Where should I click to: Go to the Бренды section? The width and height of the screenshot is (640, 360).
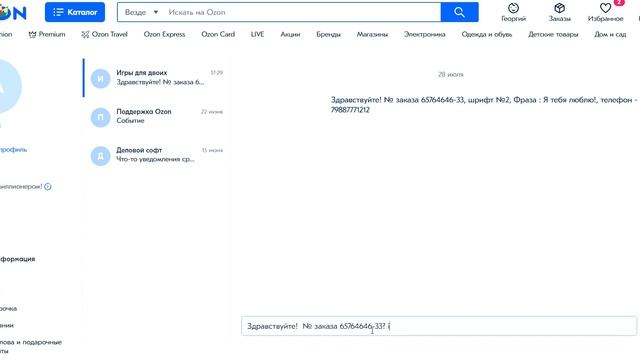pos(329,34)
